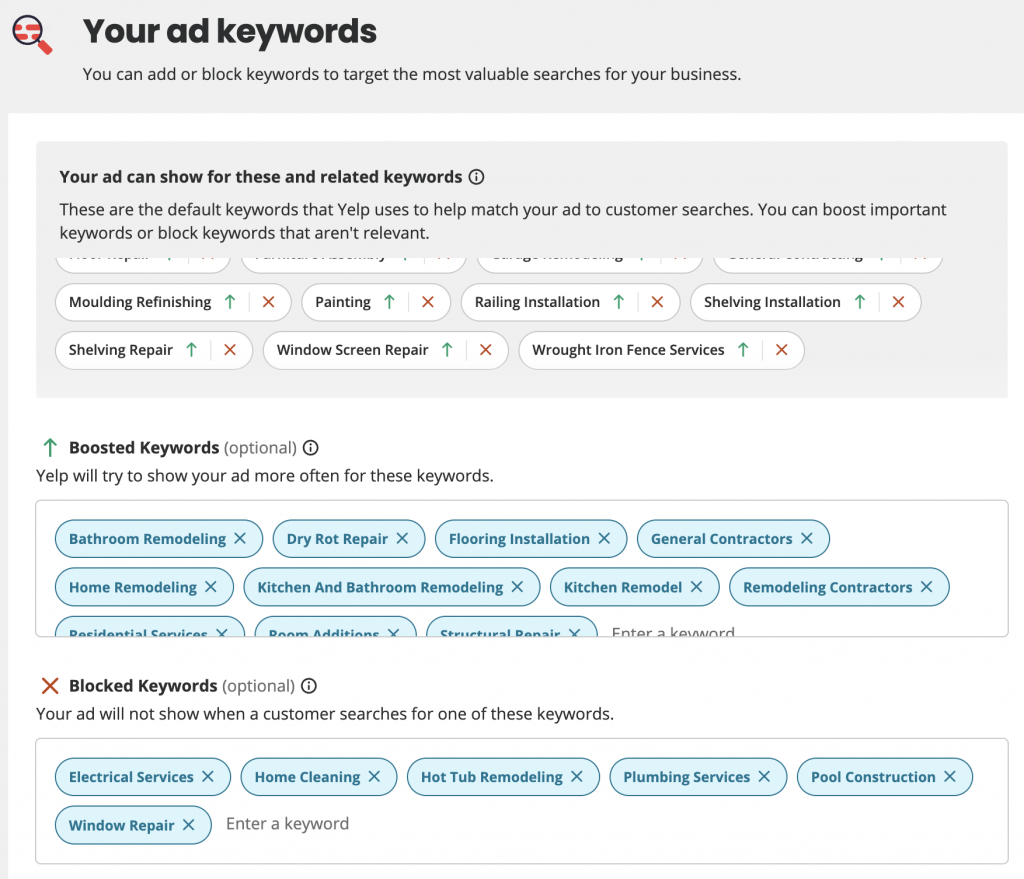Open info icon beside default keywords heading

[477, 177]
